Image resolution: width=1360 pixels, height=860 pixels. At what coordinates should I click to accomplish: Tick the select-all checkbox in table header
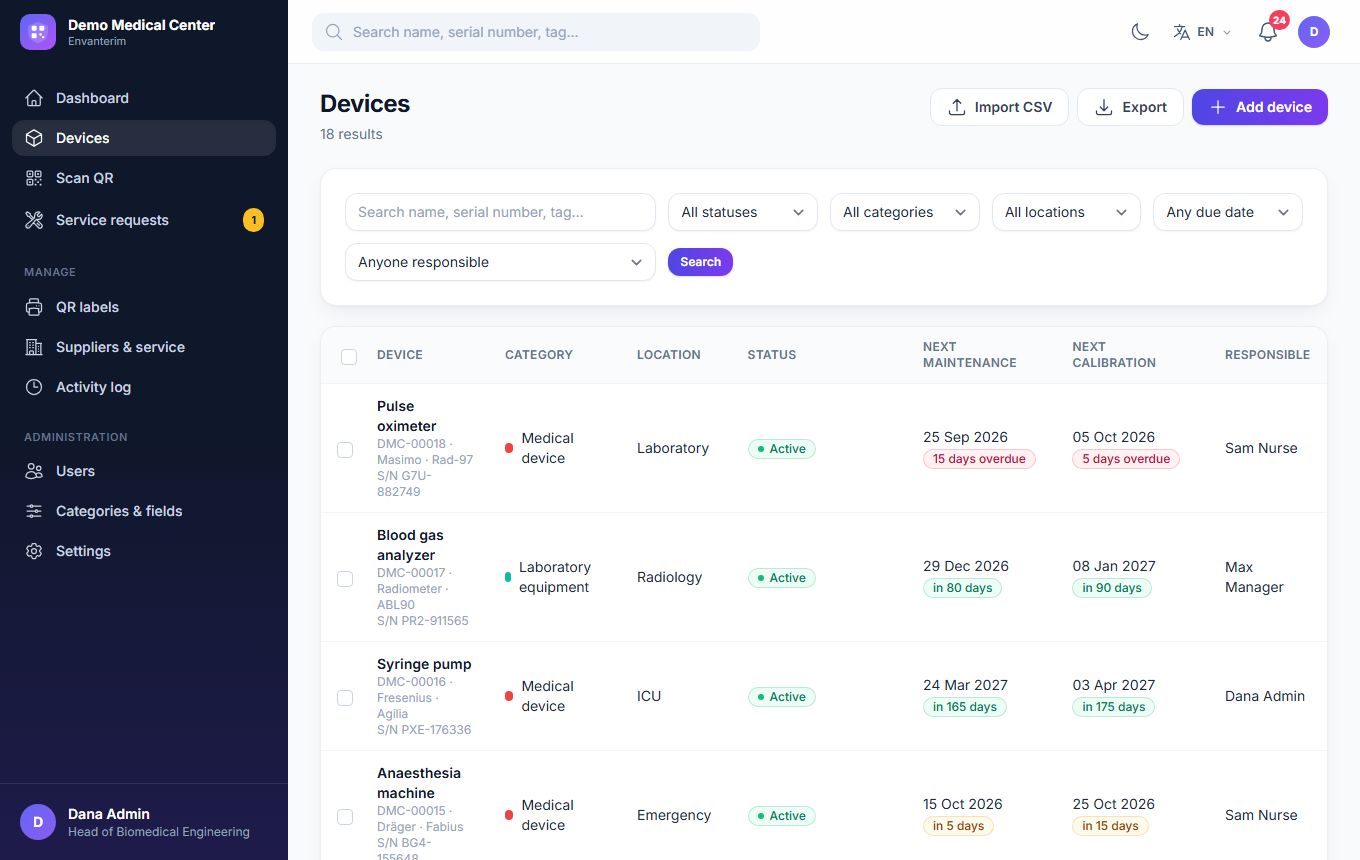[349, 357]
